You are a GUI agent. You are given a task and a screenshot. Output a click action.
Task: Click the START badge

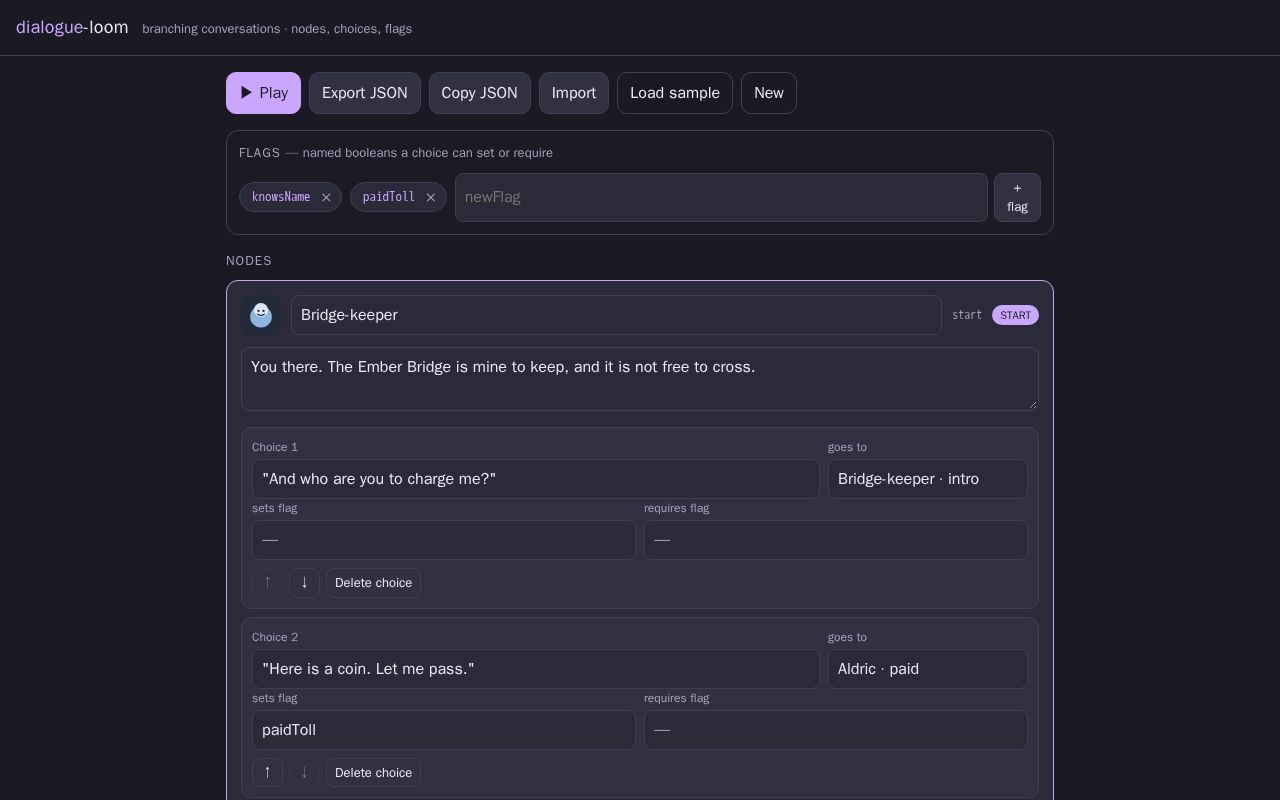coord(1015,315)
